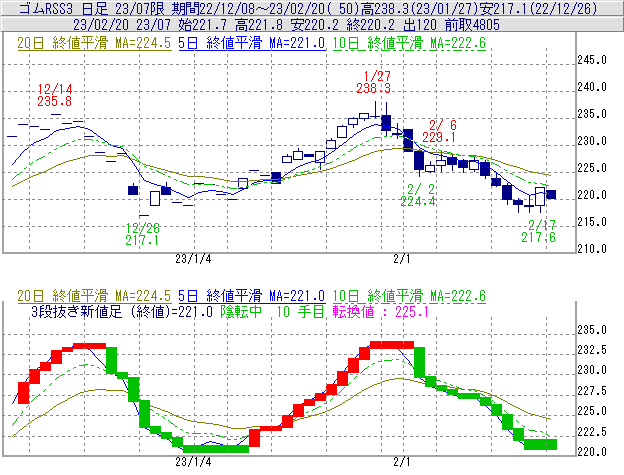Click the red top block near 2/1
Image resolution: width=624 pixels, height=475 pixels.
coord(392,345)
